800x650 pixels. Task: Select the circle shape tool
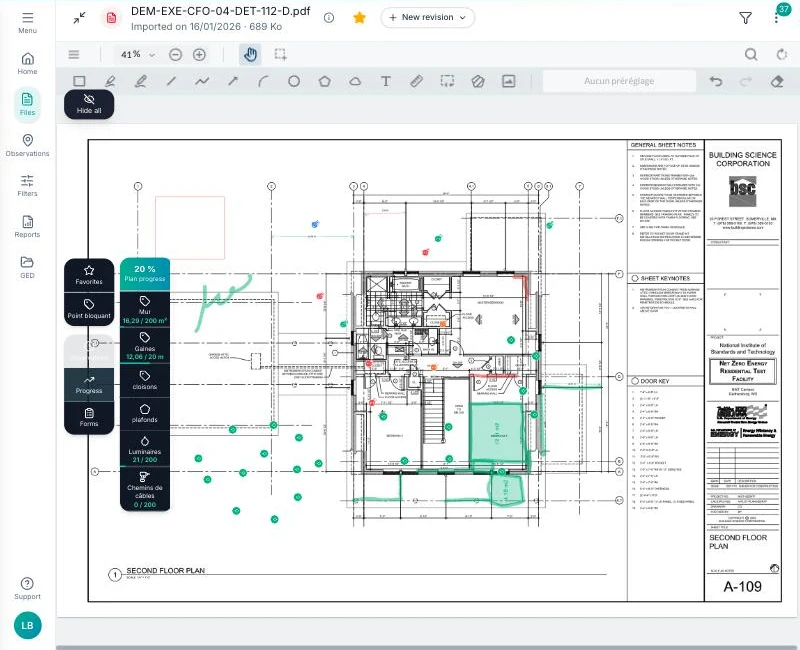coord(294,81)
